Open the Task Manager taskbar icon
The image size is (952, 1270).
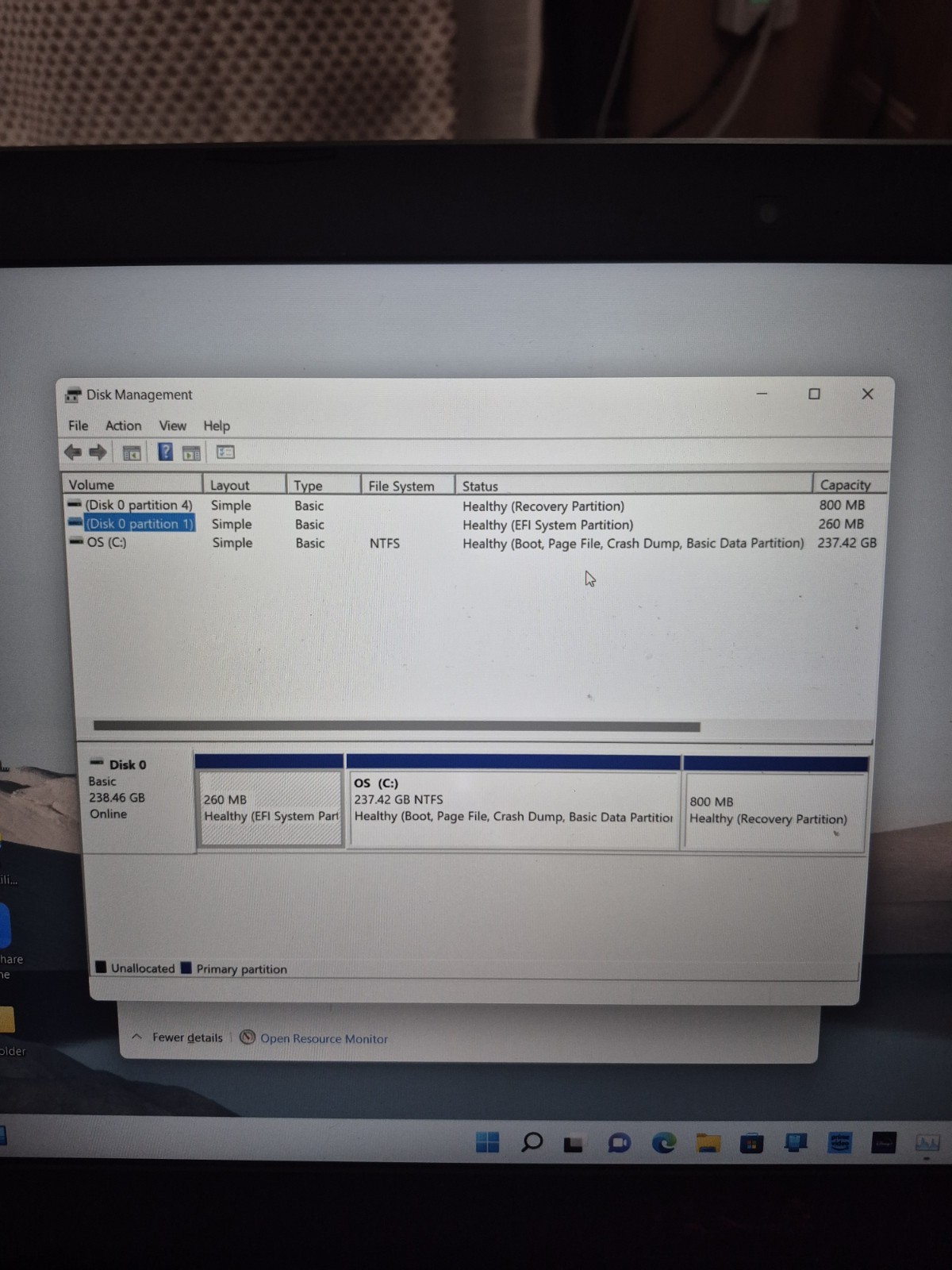[927, 1142]
